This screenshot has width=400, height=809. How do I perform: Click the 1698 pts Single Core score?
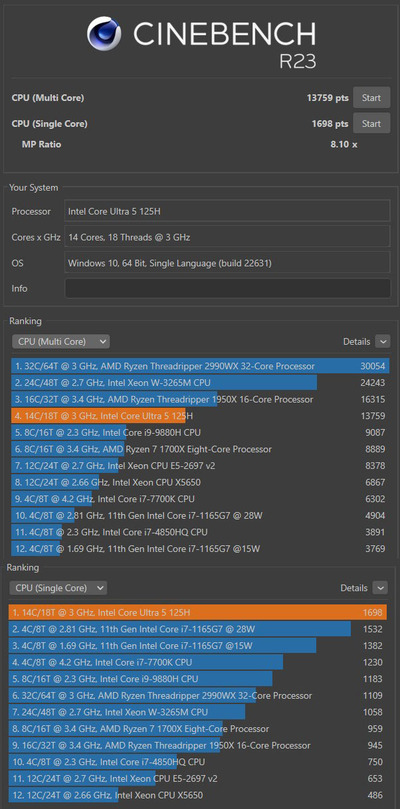tap(330, 124)
